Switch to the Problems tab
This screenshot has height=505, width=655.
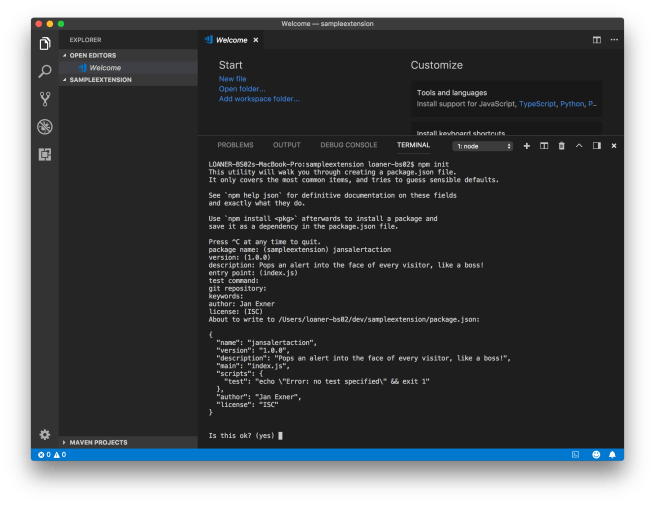pyautogui.click(x=235, y=145)
